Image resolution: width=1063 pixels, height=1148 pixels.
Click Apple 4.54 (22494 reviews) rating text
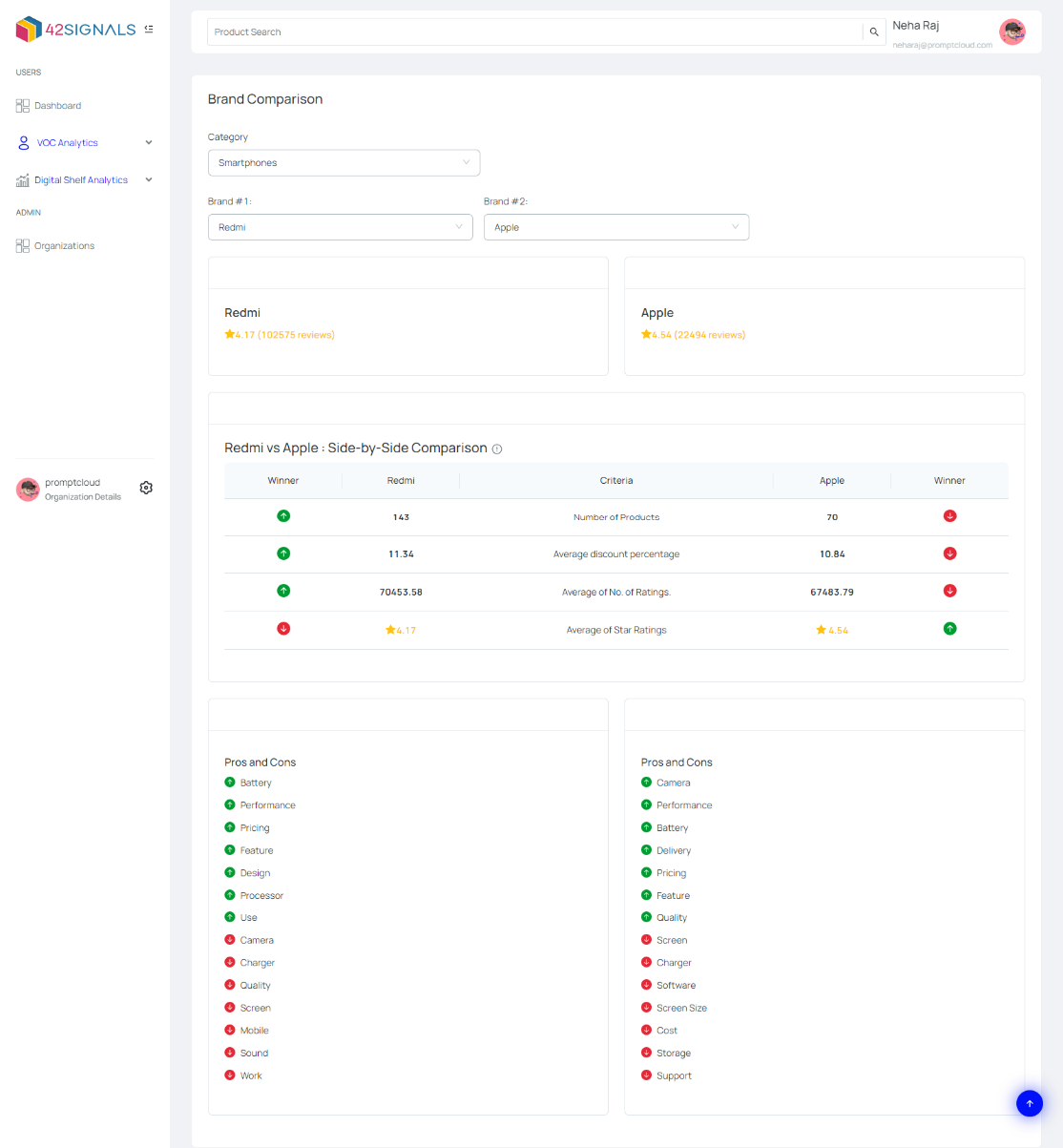(x=698, y=335)
